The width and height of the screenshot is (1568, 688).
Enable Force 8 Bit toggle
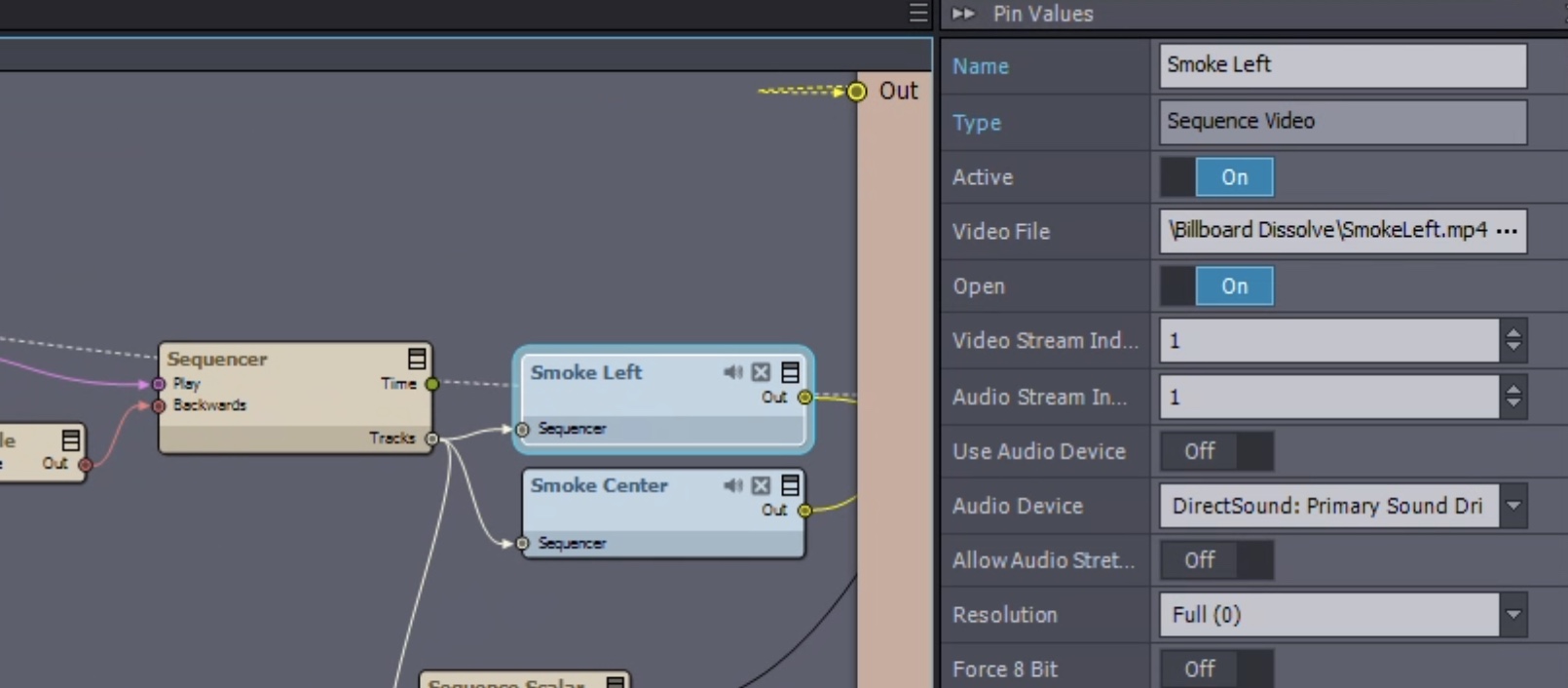coord(1216,669)
